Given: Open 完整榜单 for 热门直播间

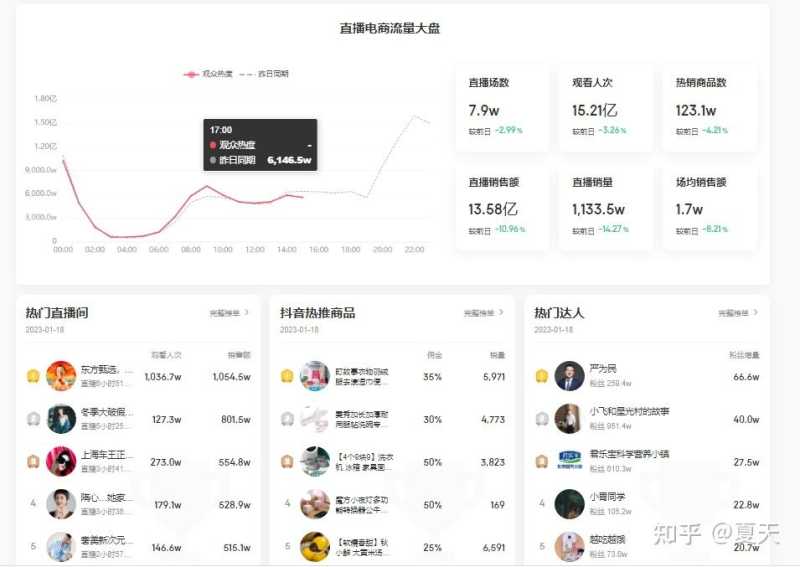Looking at the screenshot, I should pos(229,313).
